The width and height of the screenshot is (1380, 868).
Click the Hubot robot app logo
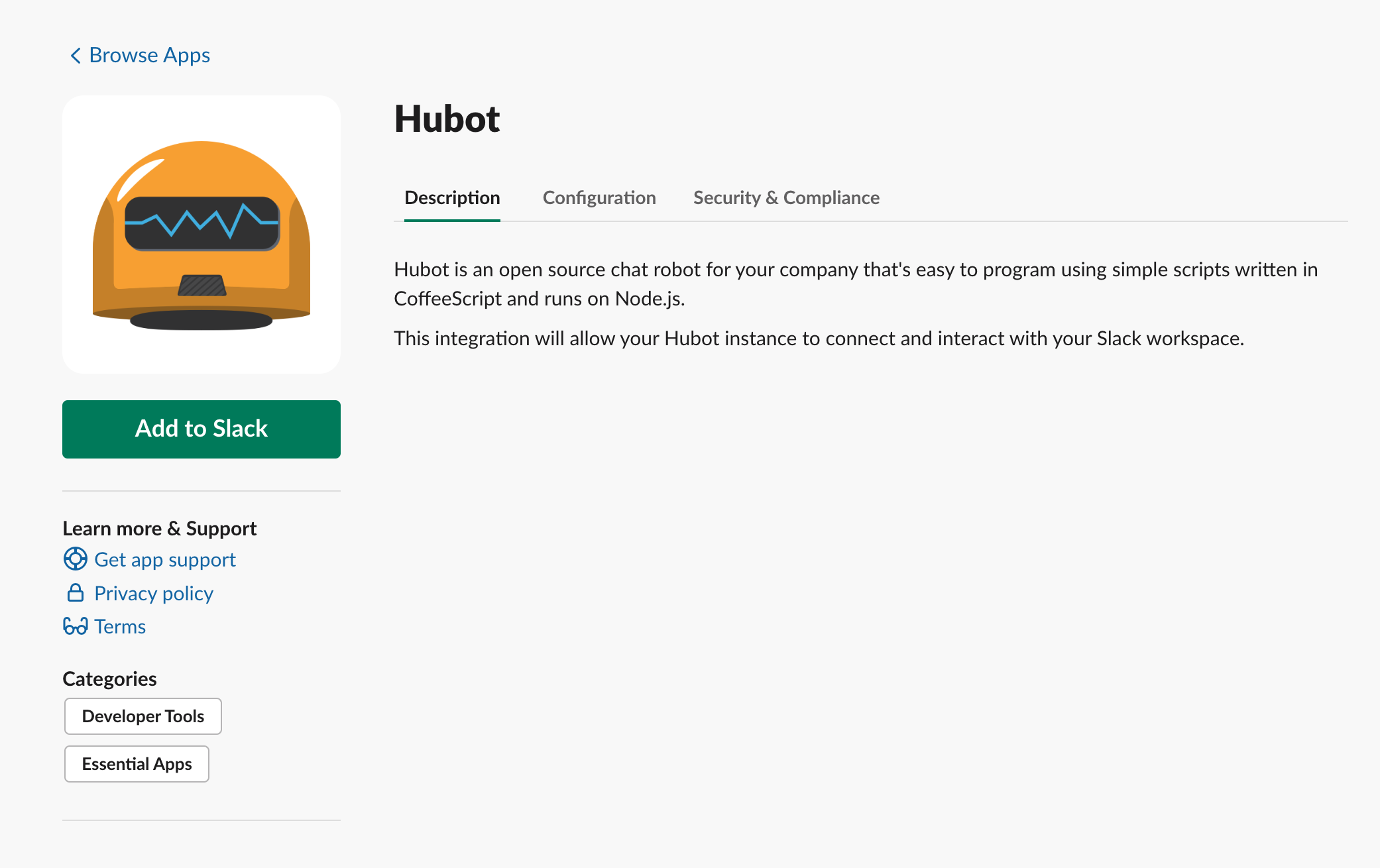click(x=201, y=235)
